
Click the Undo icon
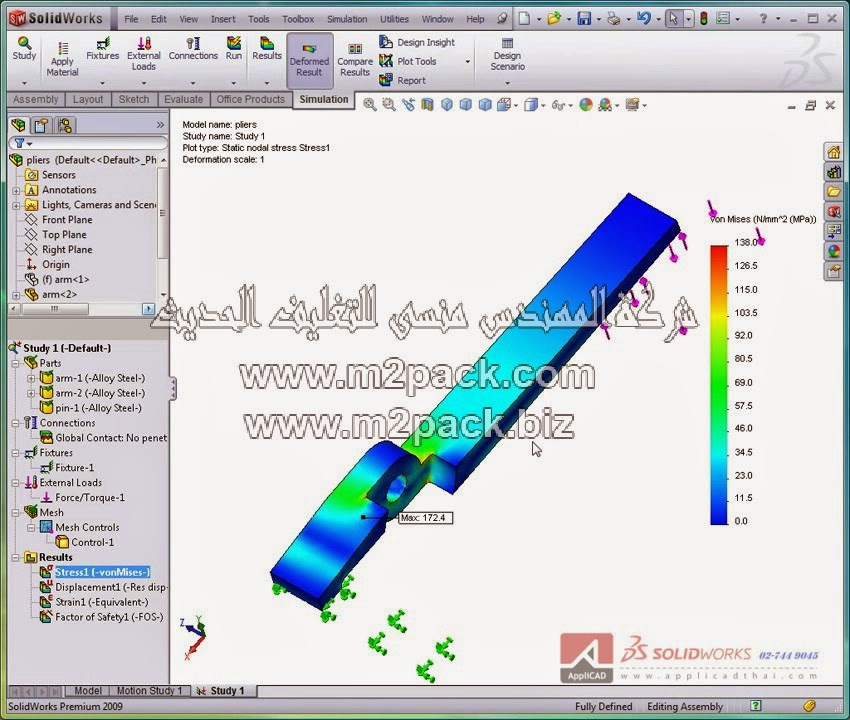point(643,18)
